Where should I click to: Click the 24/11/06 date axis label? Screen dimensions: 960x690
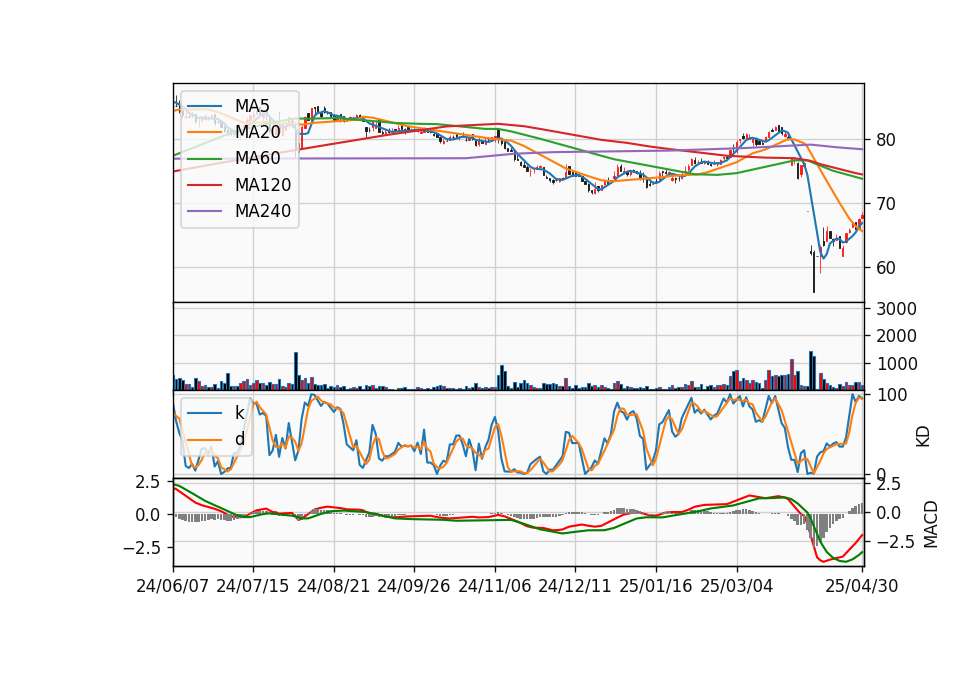click(495, 586)
